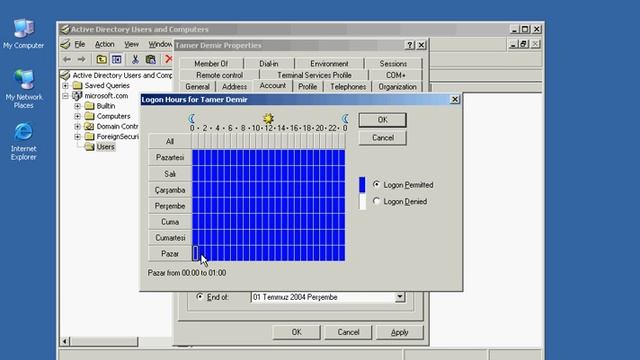The height and width of the screenshot is (360, 640).
Task: Expand the Saved Queries tree node
Action: point(65,85)
